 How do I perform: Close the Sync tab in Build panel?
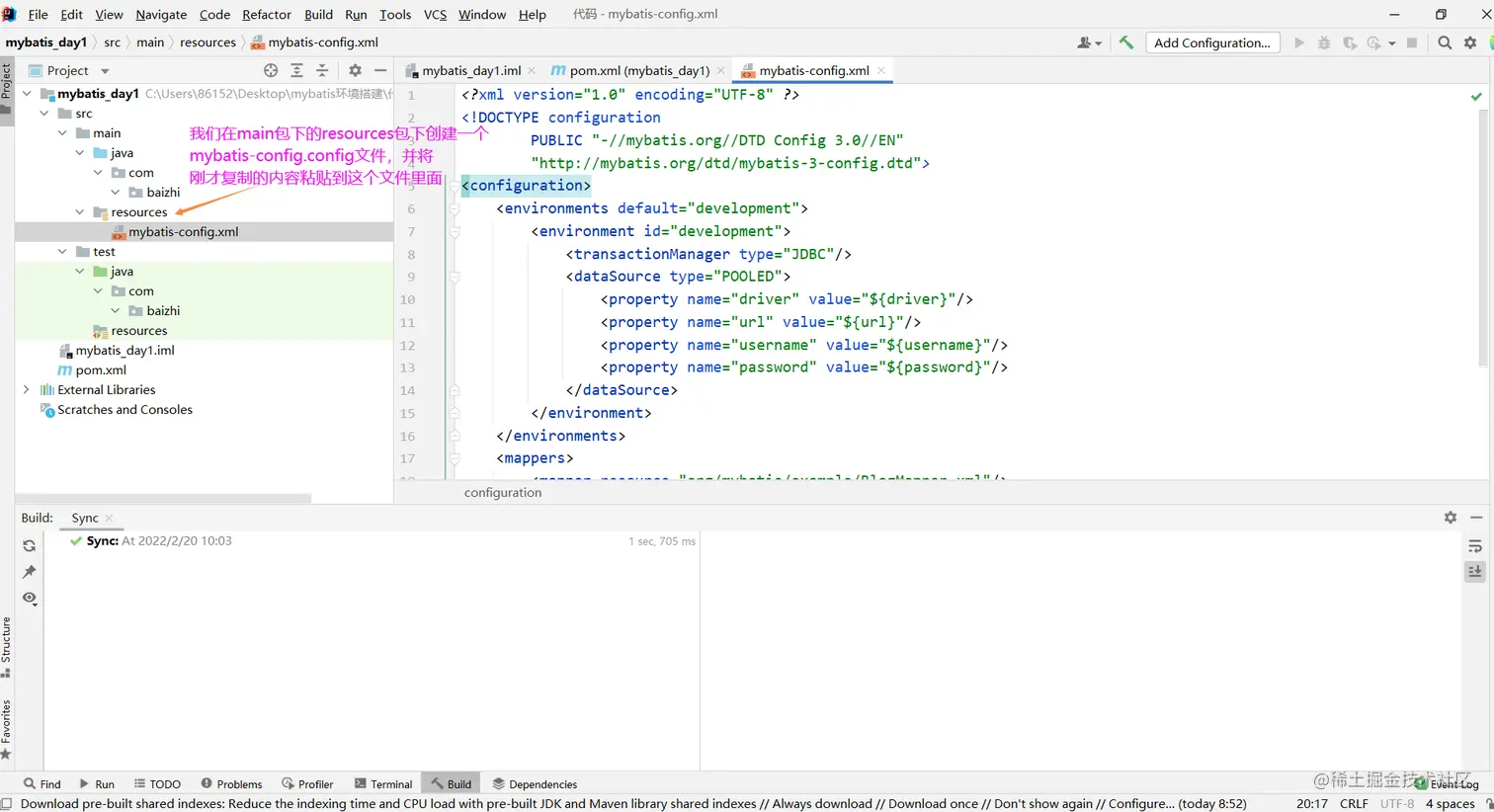click(109, 518)
